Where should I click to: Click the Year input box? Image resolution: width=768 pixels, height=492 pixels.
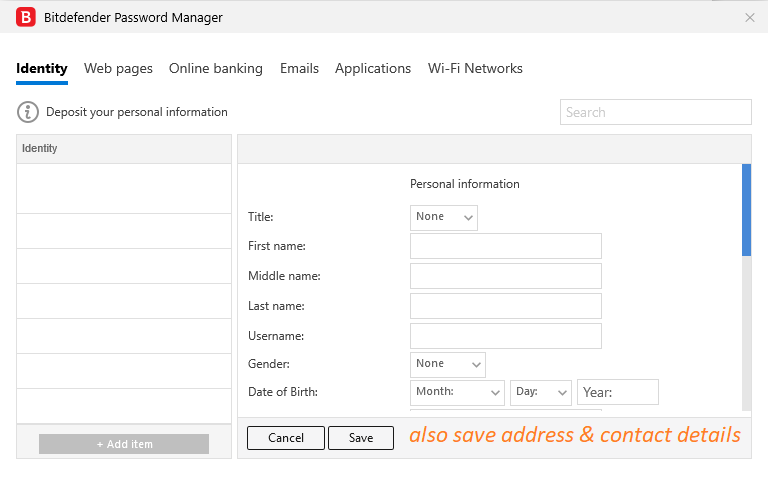coord(618,392)
